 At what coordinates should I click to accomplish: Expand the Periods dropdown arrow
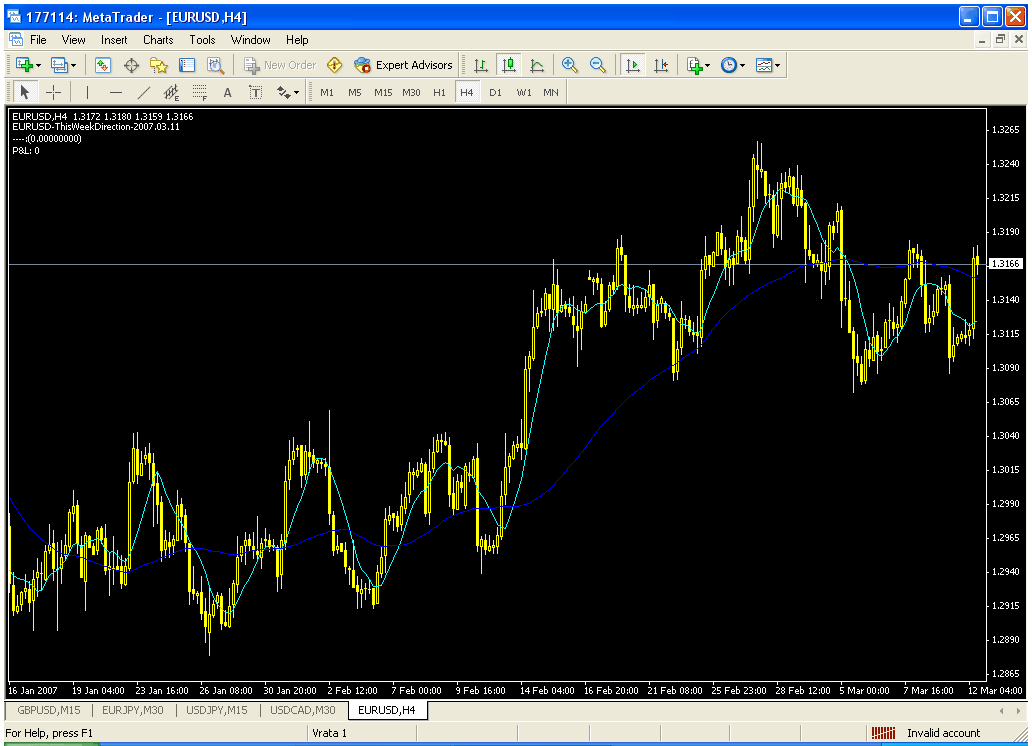click(742, 65)
